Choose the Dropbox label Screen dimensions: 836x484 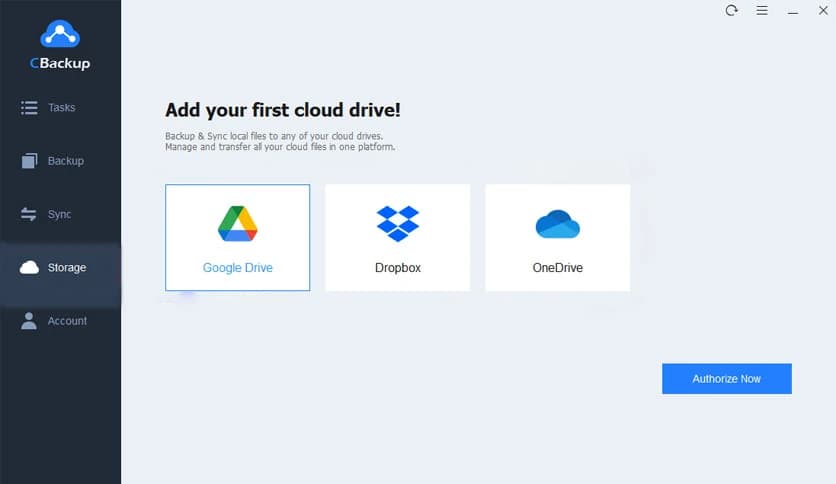click(398, 268)
